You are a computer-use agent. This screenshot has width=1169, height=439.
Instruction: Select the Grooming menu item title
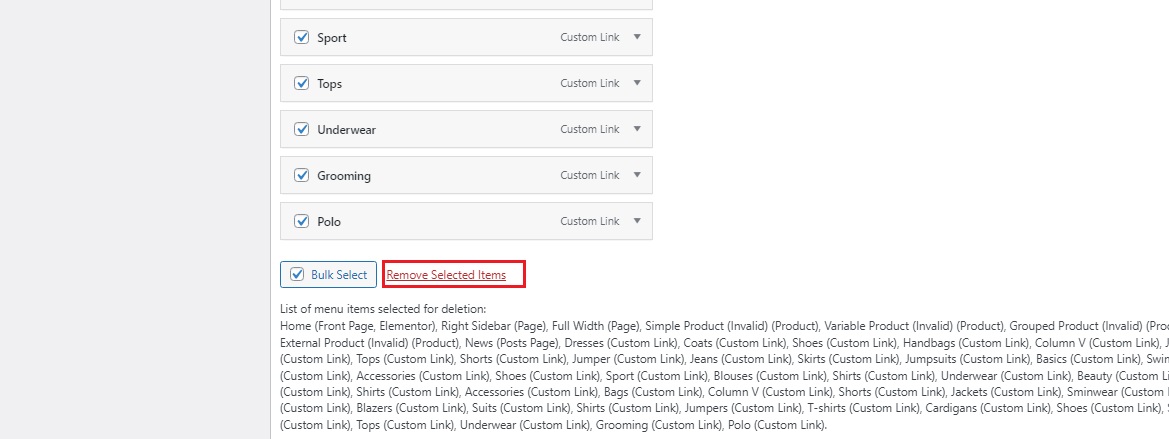click(344, 176)
